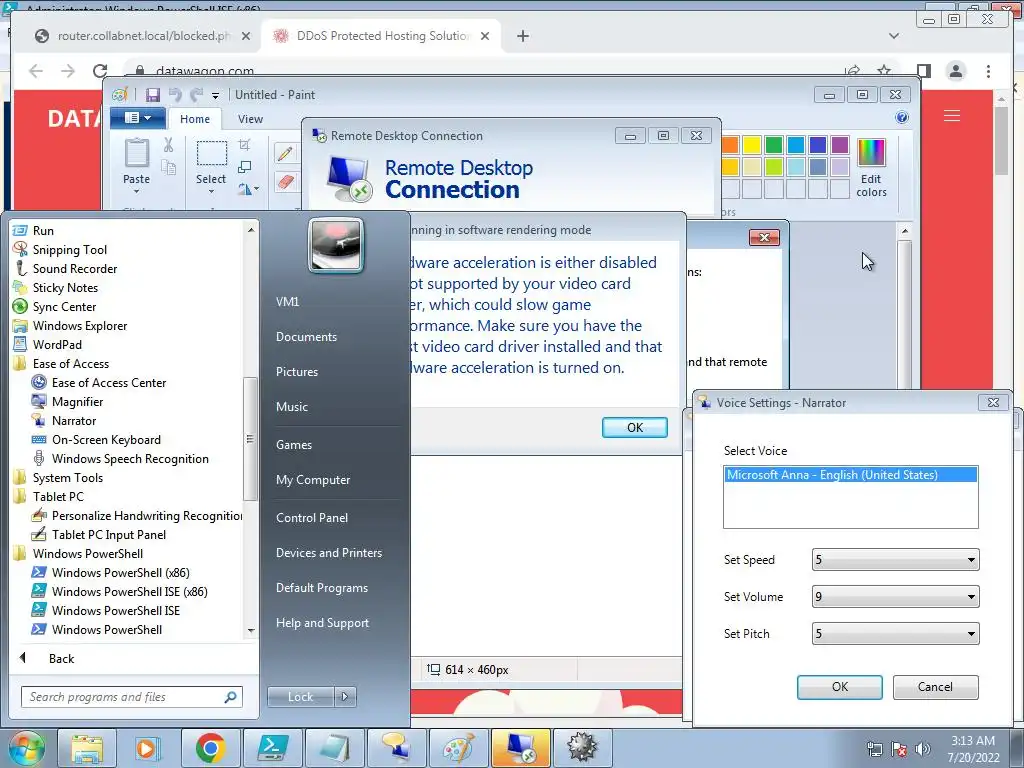Pick the purple color swatch in Paint

tap(840, 144)
